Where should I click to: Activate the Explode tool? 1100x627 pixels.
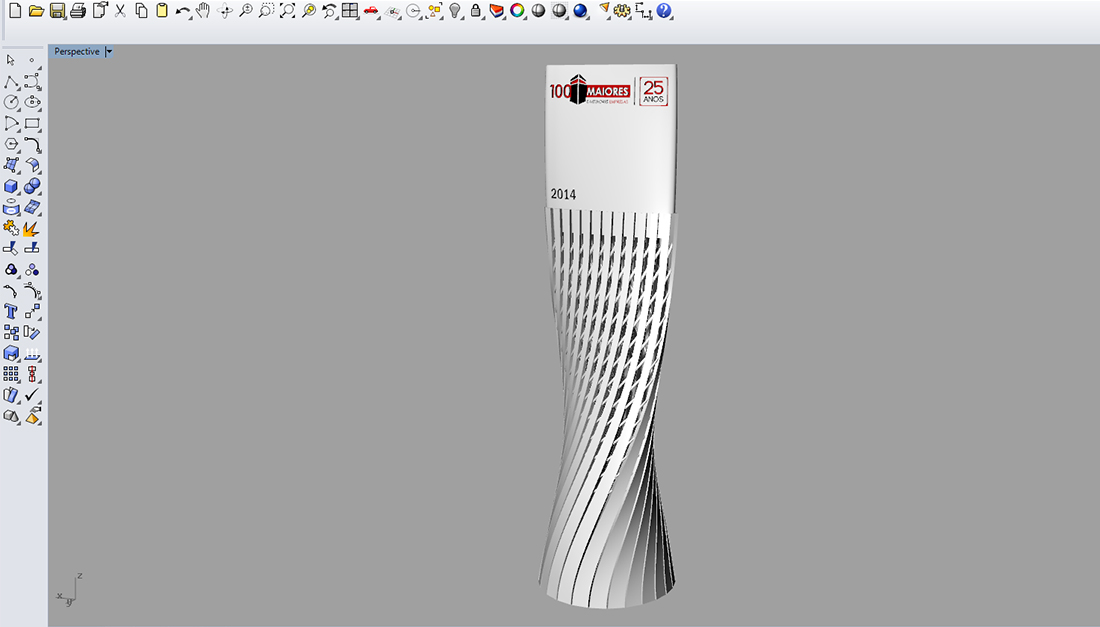click(32, 229)
